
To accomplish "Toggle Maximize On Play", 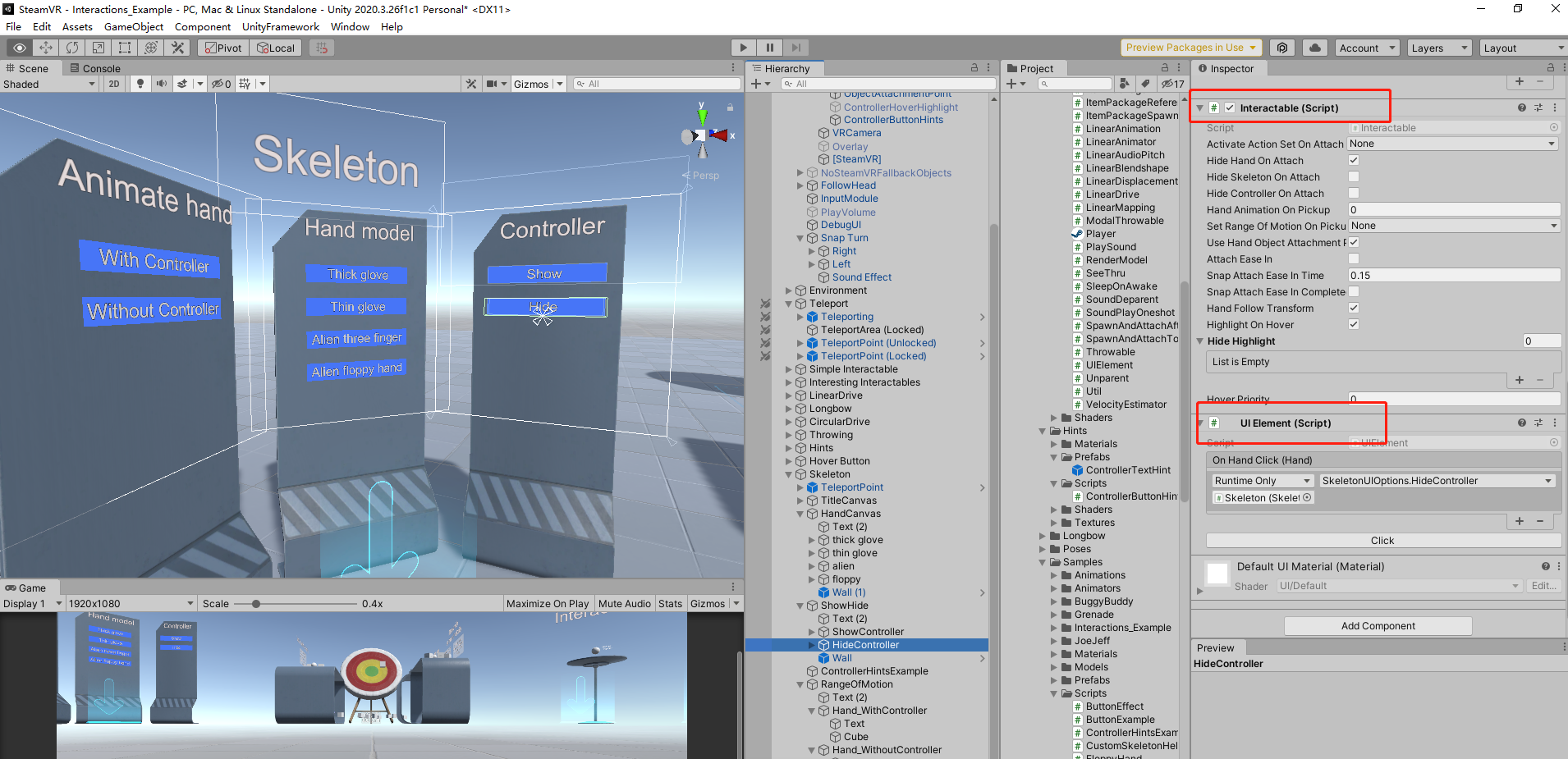I will coord(548,603).
